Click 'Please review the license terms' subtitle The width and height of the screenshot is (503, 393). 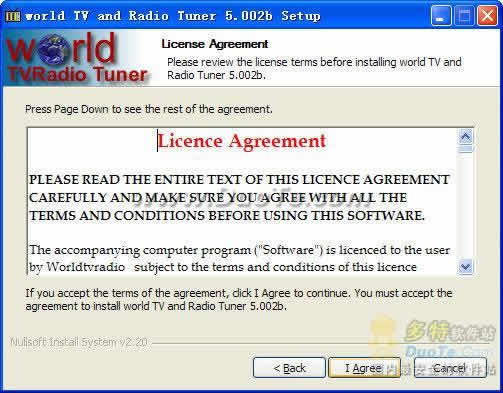[314, 69]
